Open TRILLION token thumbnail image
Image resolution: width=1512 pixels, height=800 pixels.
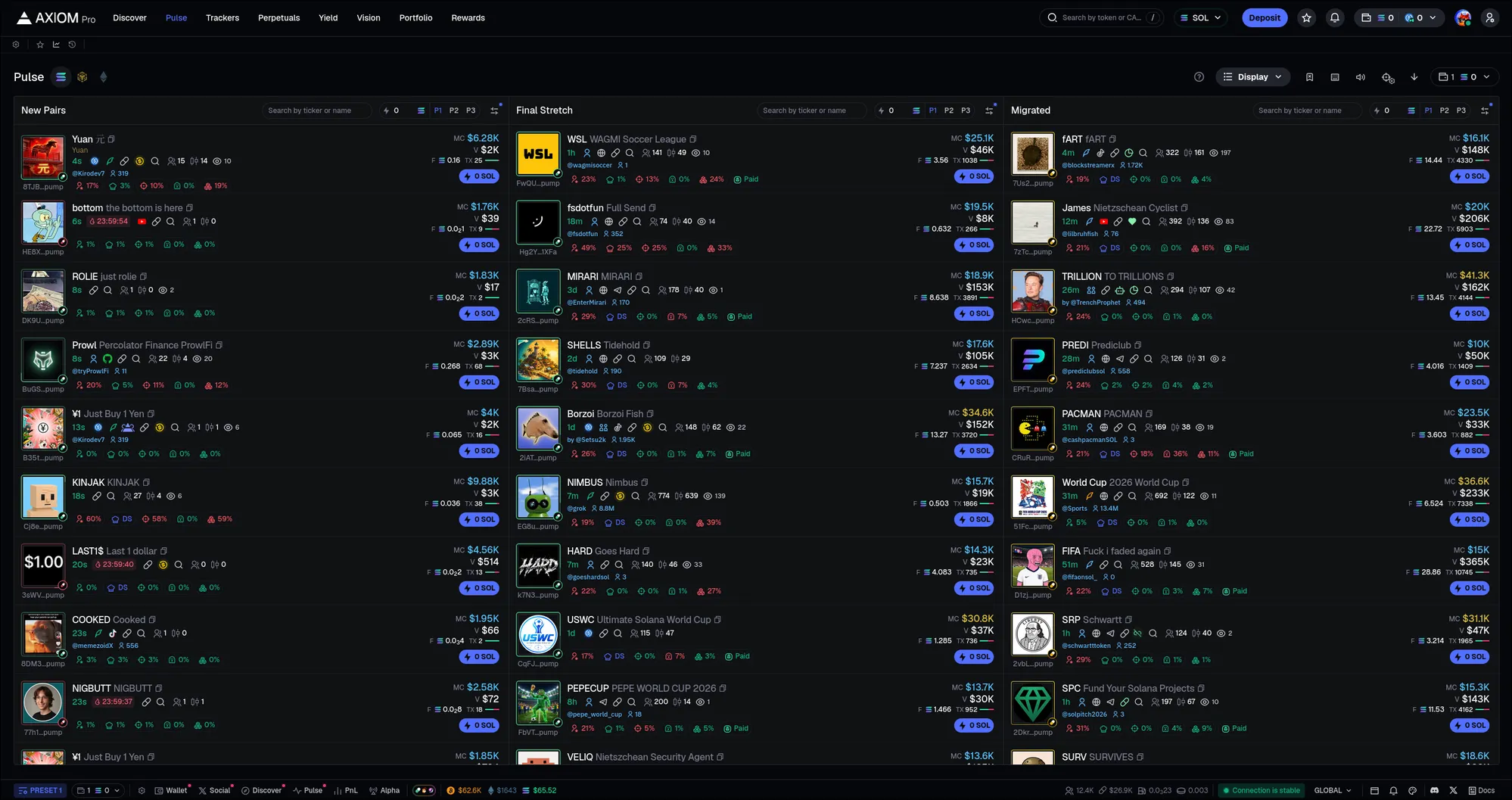[x=1032, y=291]
